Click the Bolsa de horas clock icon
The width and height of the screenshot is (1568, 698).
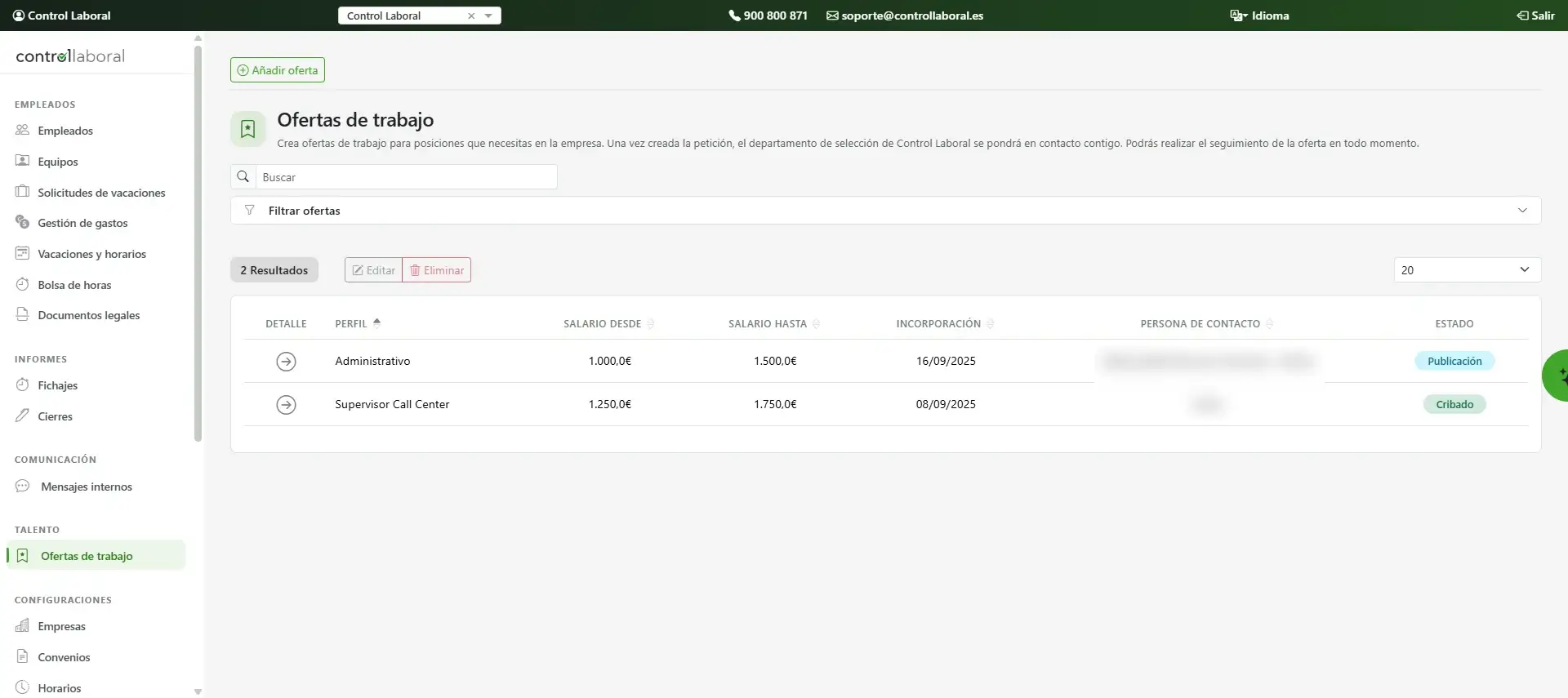click(x=22, y=284)
